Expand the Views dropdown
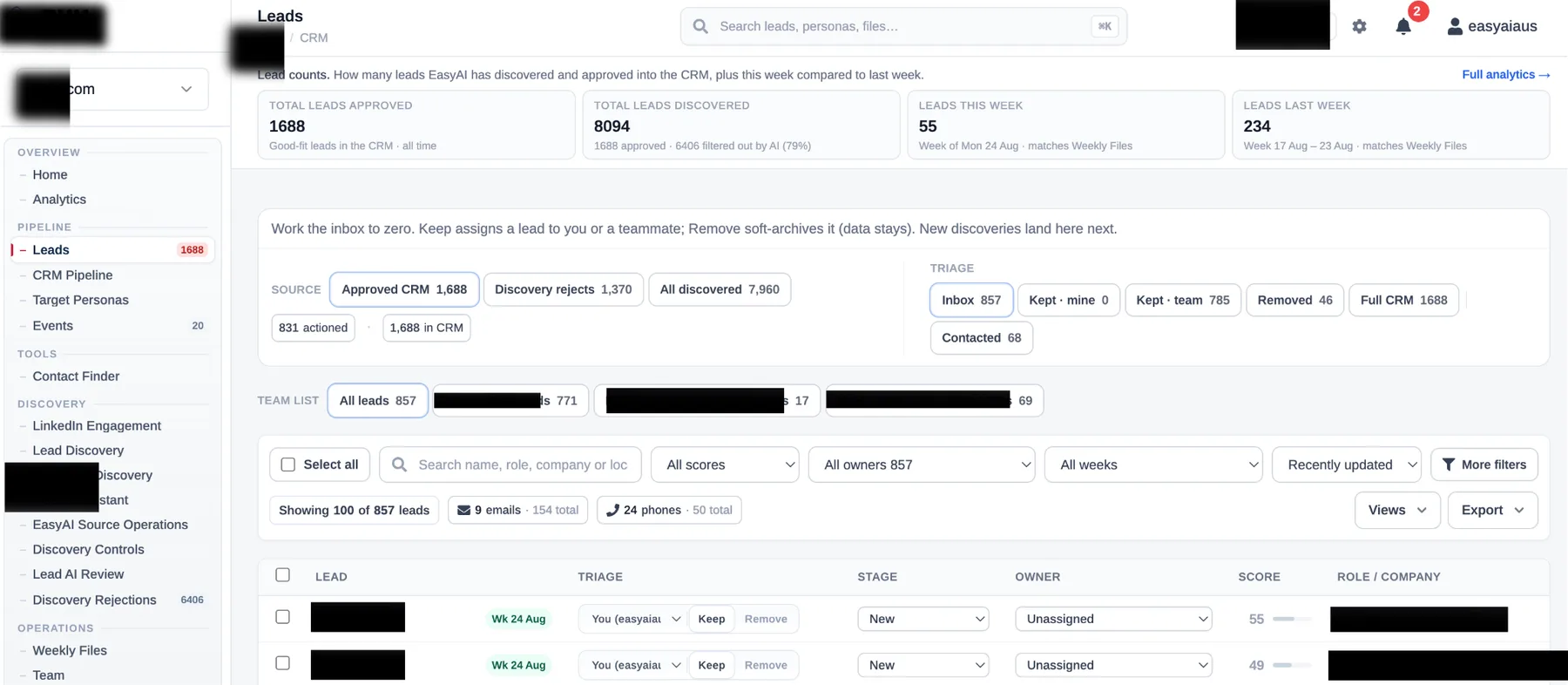The image size is (1568, 685). [x=1397, y=510]
